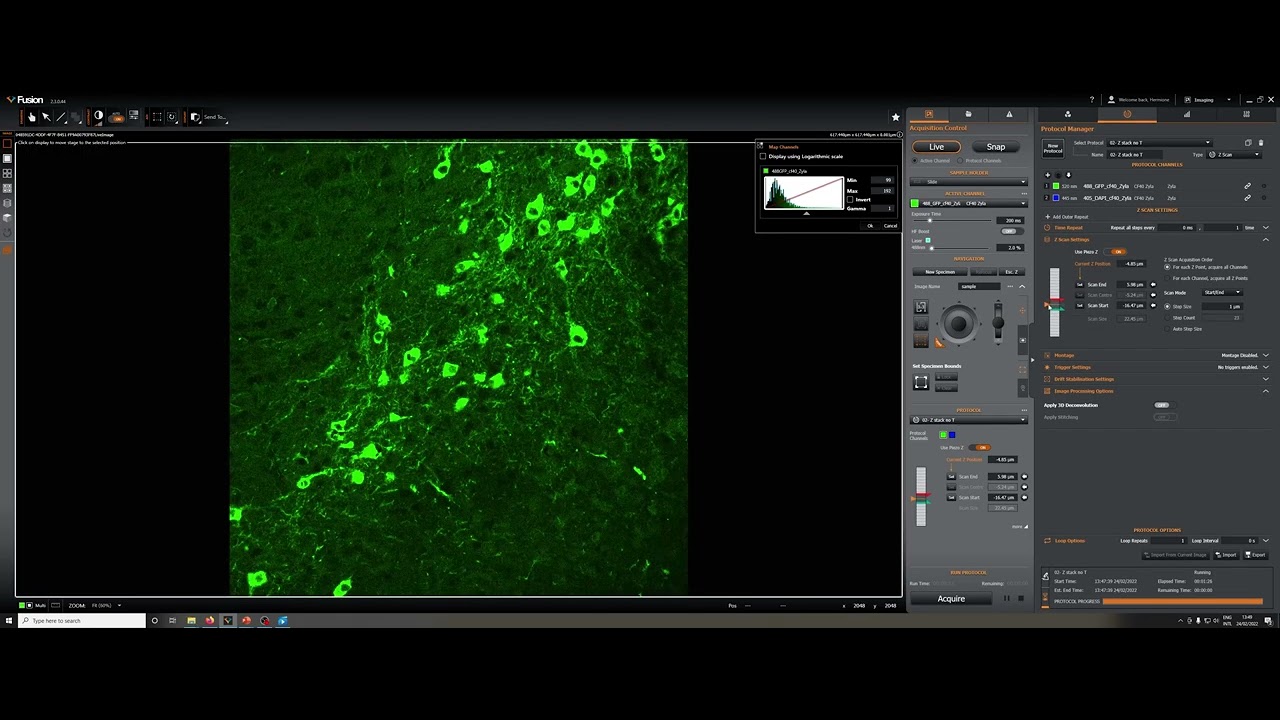Click the rectangular region selection tool
Image resolution: width=1280 pixels, height=720 pixels.
(157, 117)
